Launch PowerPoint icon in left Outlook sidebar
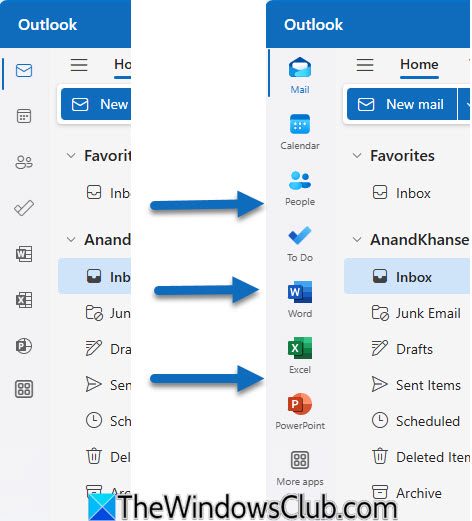The image size is (472, 521). (24, 346)
